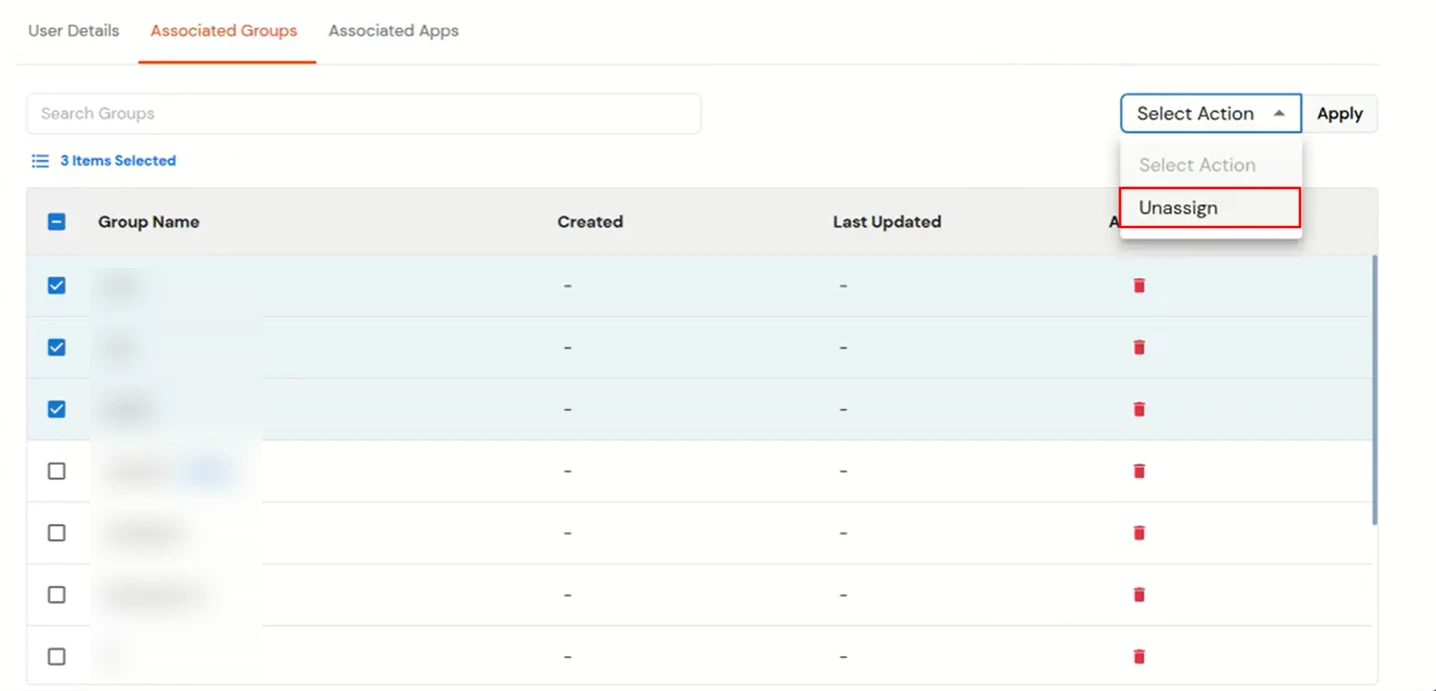The width and height of the screenshot is (1436, 691).
Task: Uncheck the first selected group checkbox
Action: (57, 286)
